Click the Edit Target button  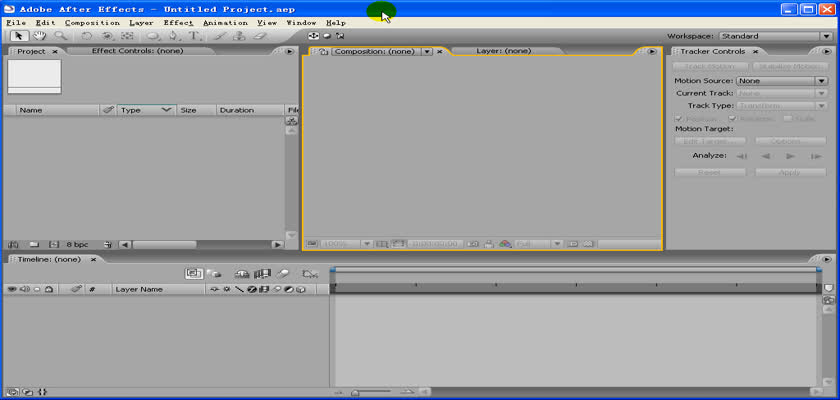coord(710,141)
